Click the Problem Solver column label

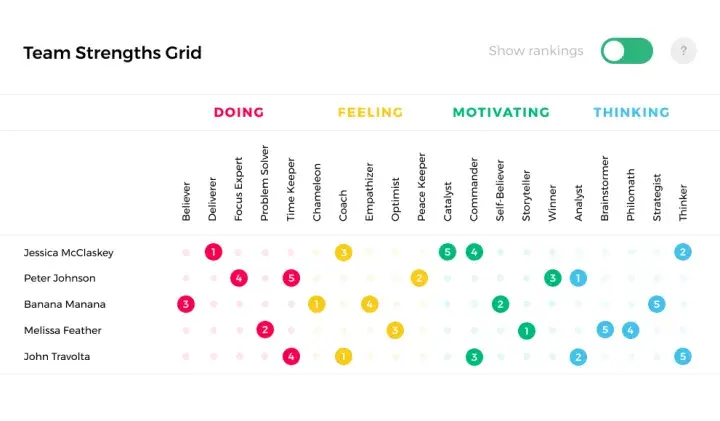tap(264, 183)
